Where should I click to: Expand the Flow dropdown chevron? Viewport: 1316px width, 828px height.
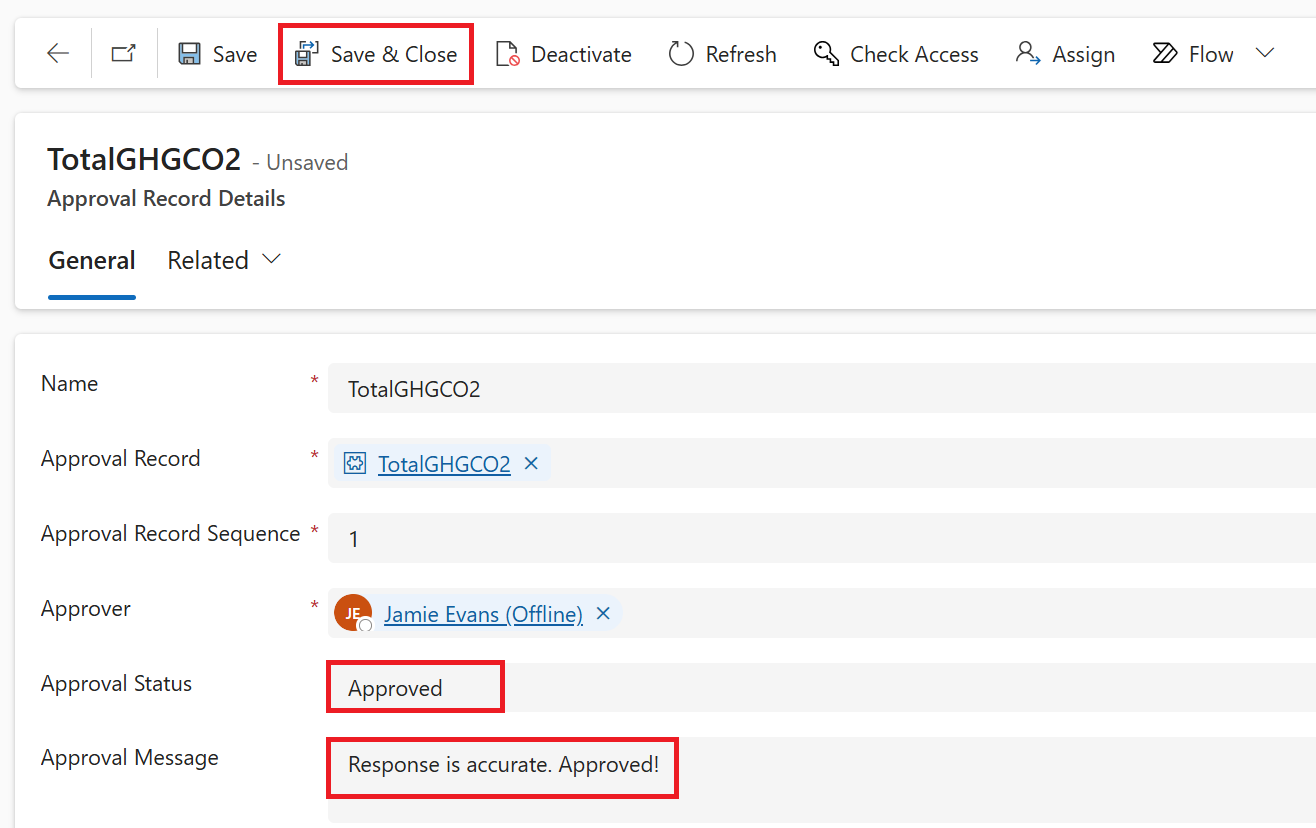tap(1265, 53)
